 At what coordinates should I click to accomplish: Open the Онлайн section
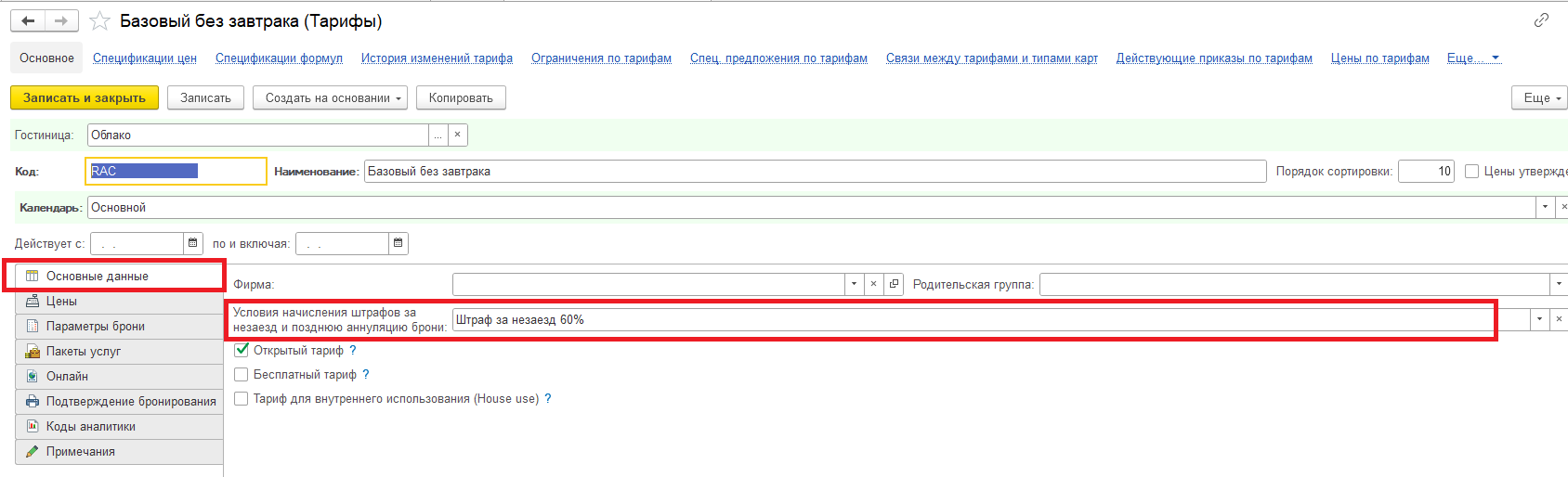point(119,376)
